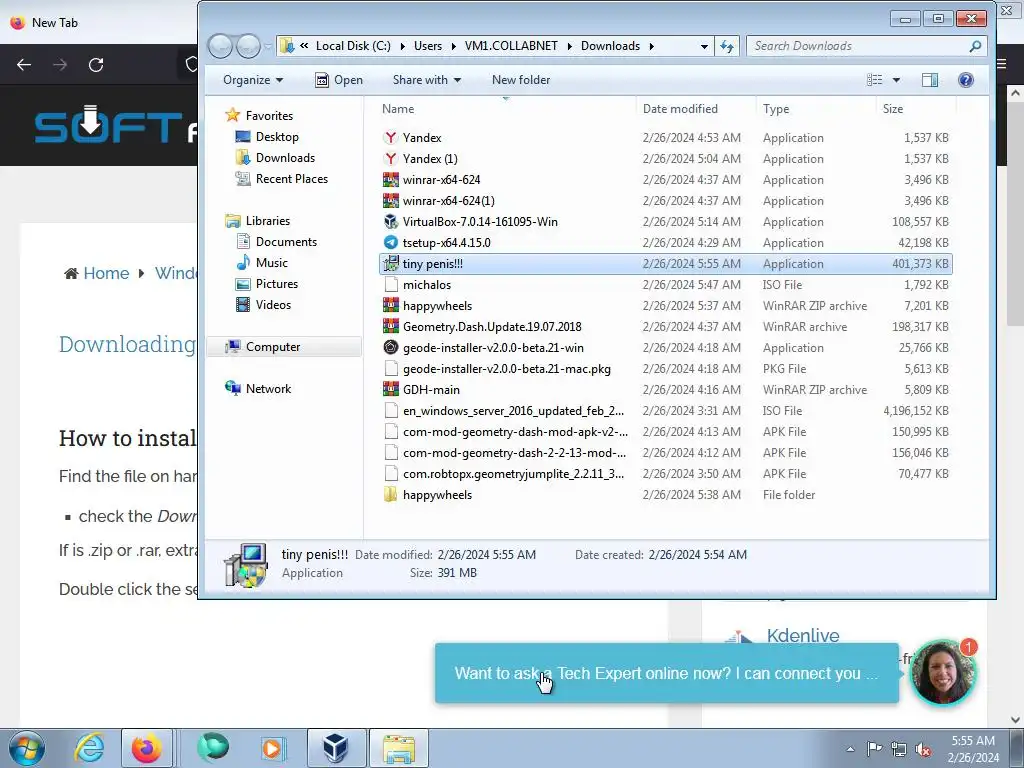Click the search magnifier icon
The image size is (1024, 768).
[x=975, y=46]
